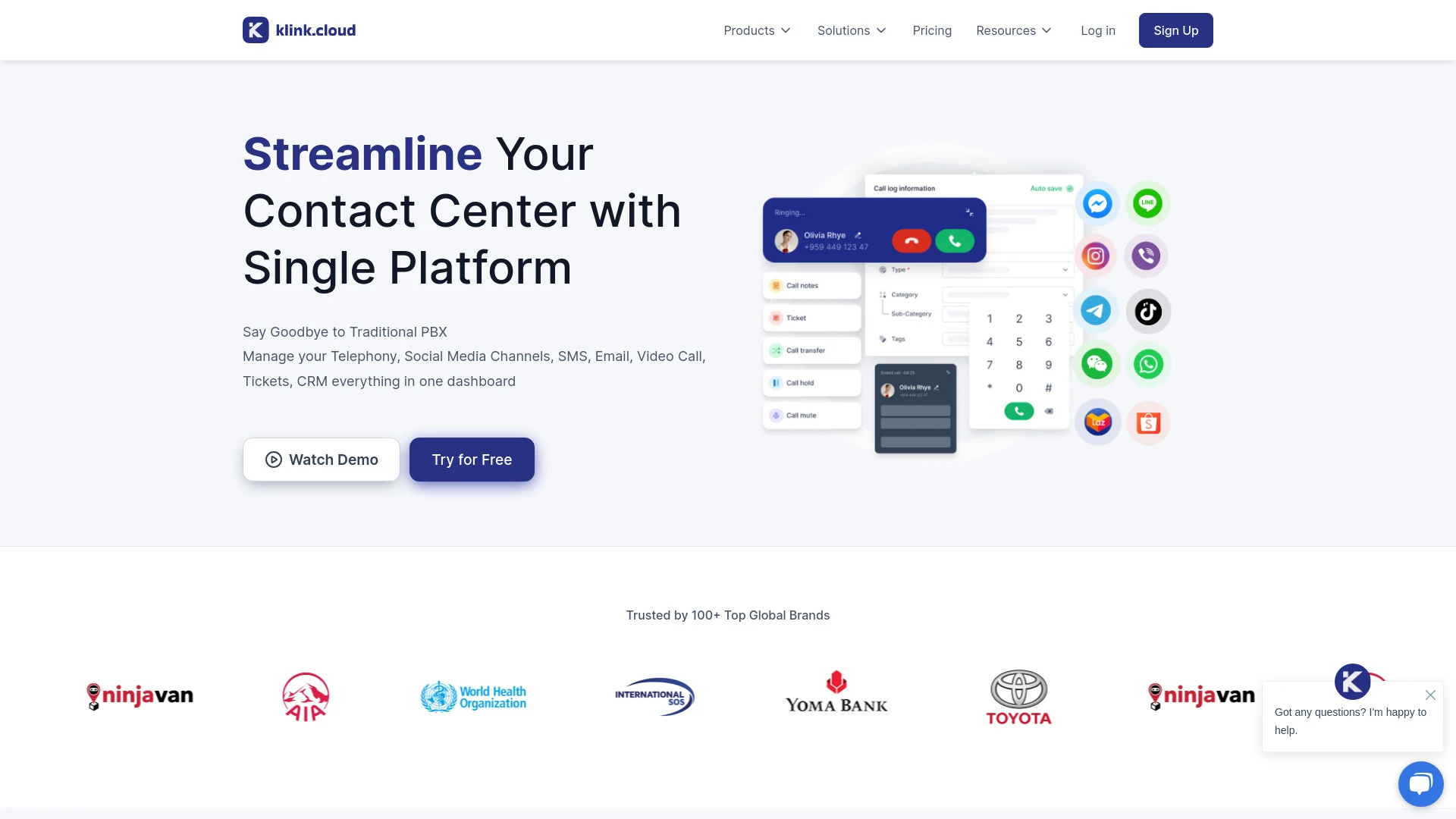This screenshot has width=1456, height=819.
Task: Click the Watch Demo button
Action: tap(321, 459)
